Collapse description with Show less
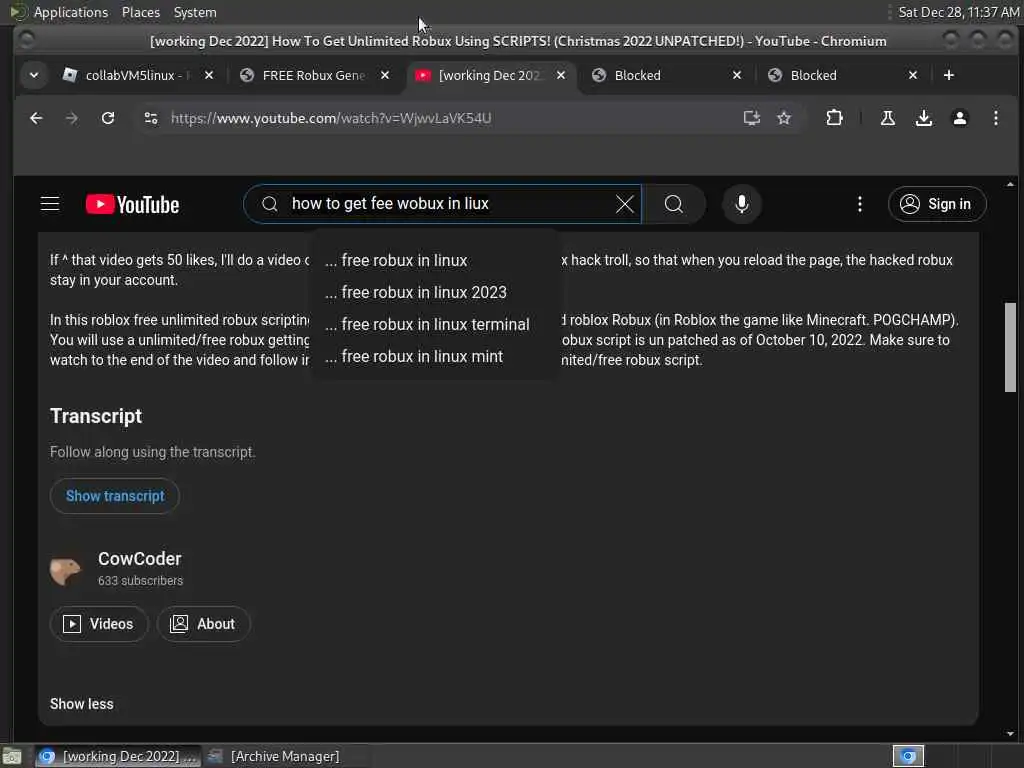The width and height of the screenshot is (1024, 768). 82,704
